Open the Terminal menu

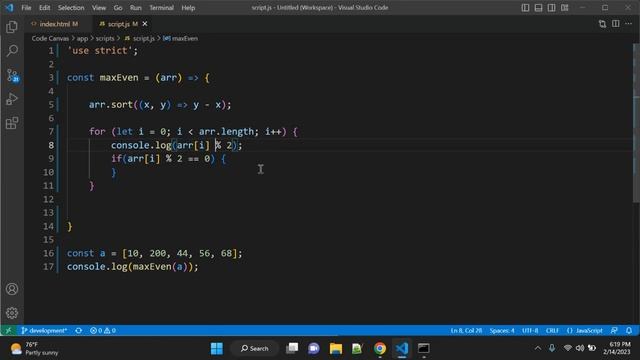click(x=161, y=8)
